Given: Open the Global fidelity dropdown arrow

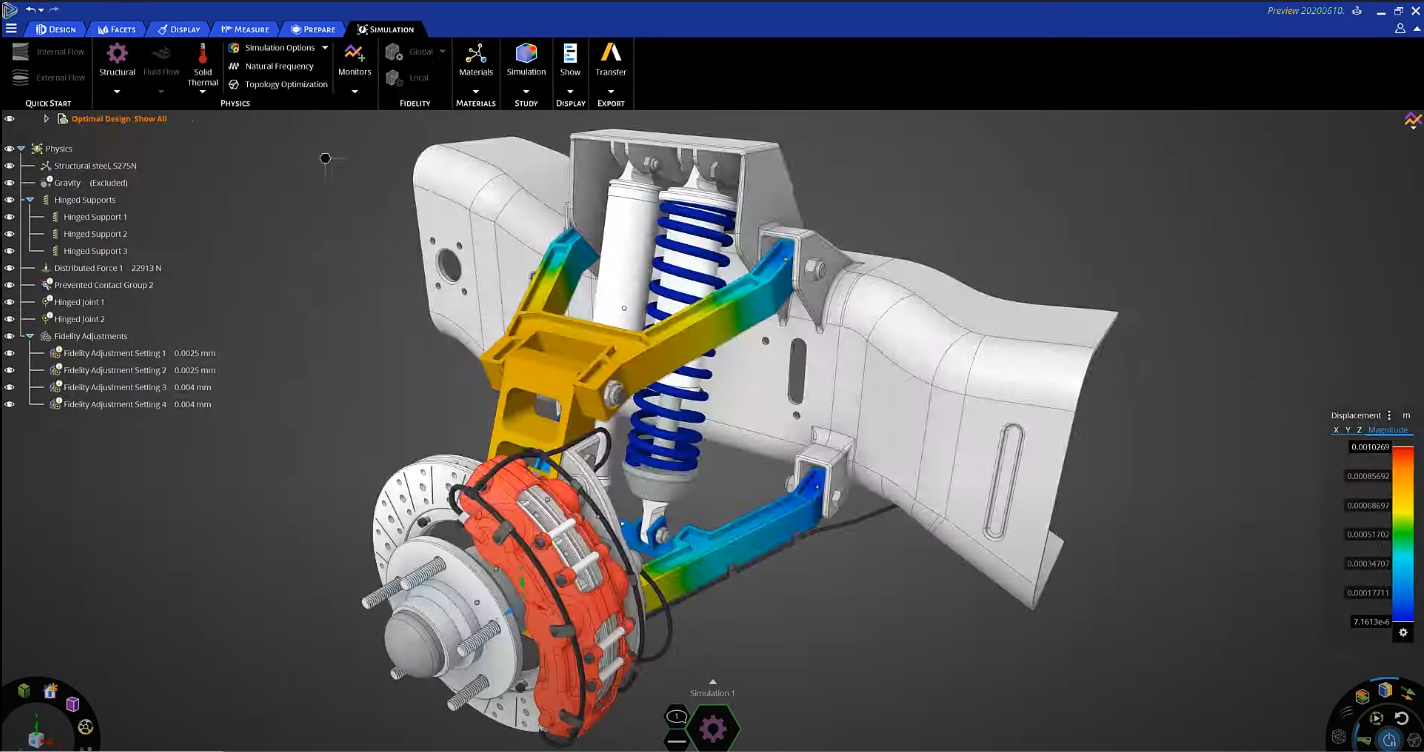Looking at the screenshot, I should coord(442,52).
